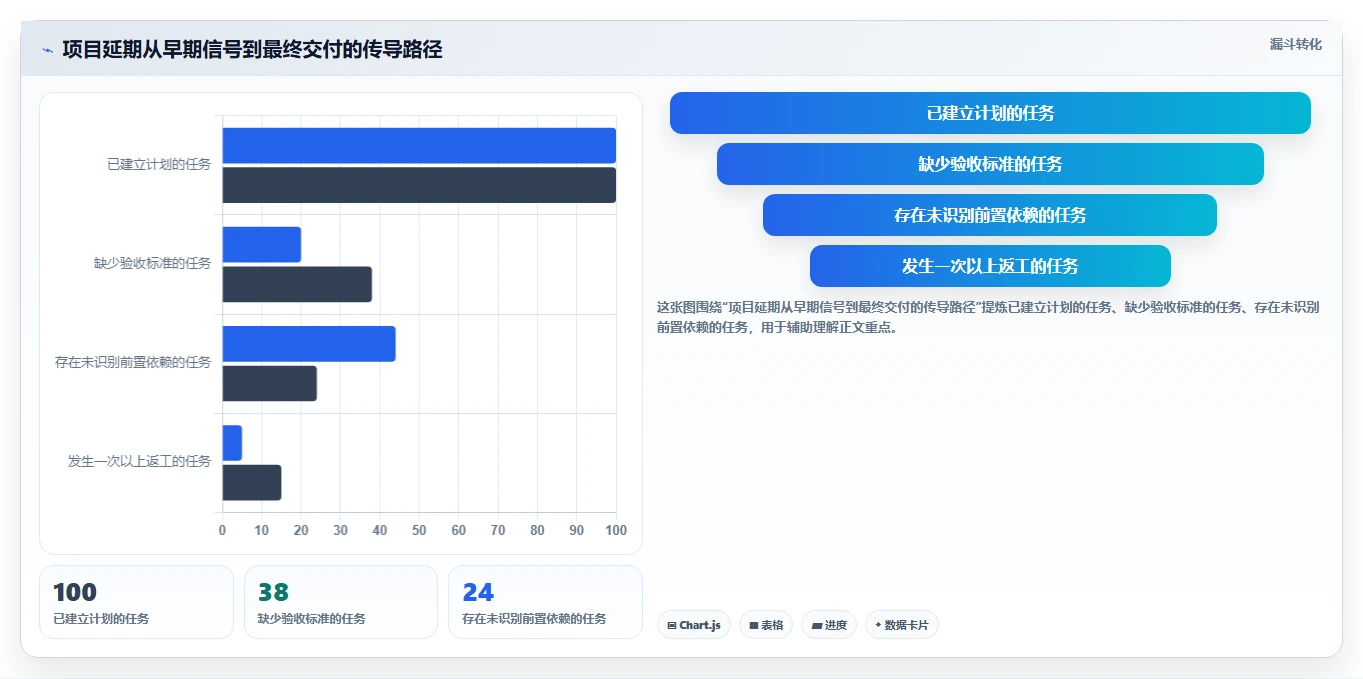Click the x-axis tick label 100

click(x=616, y=530)
